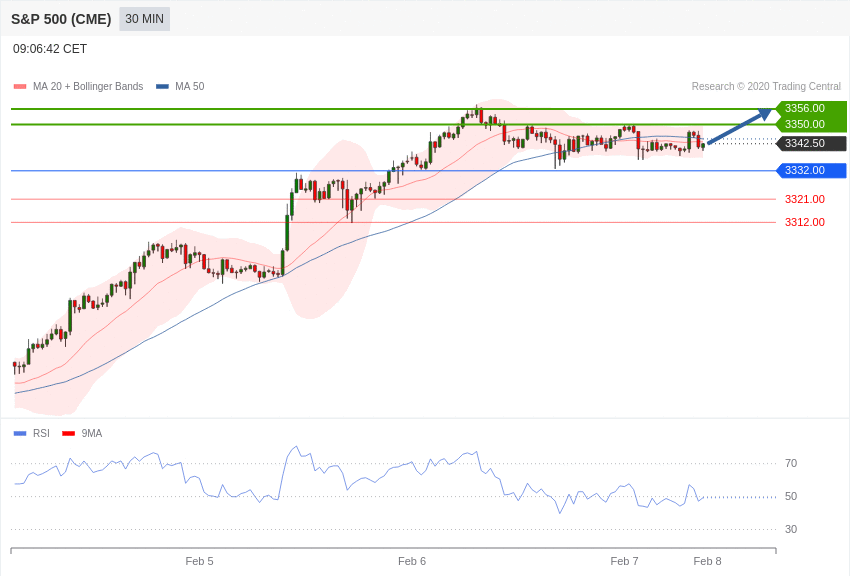
Task: Click the RSI 70 level label
Action: [x=791, y=463]
